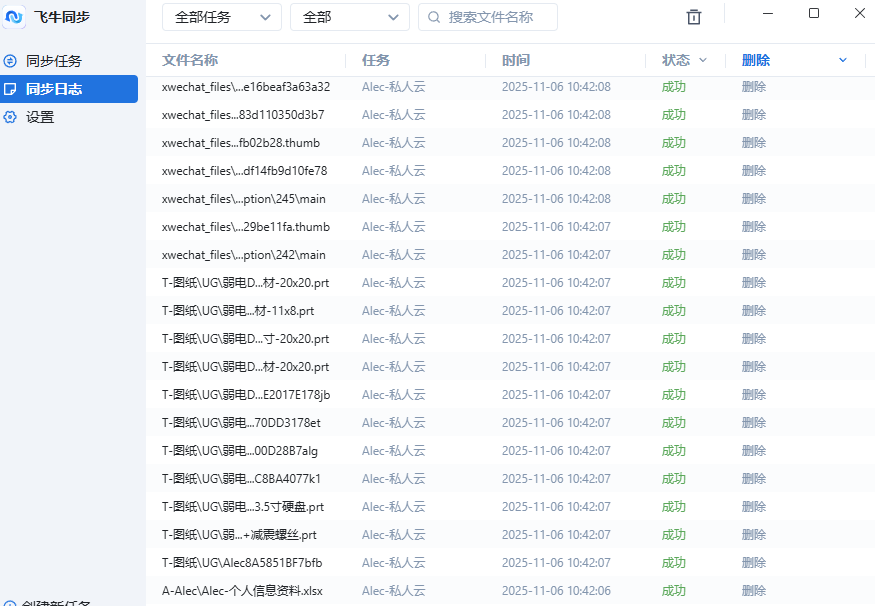
Task: Click the 文件名称 column header
Action: (x=190, y=60)
